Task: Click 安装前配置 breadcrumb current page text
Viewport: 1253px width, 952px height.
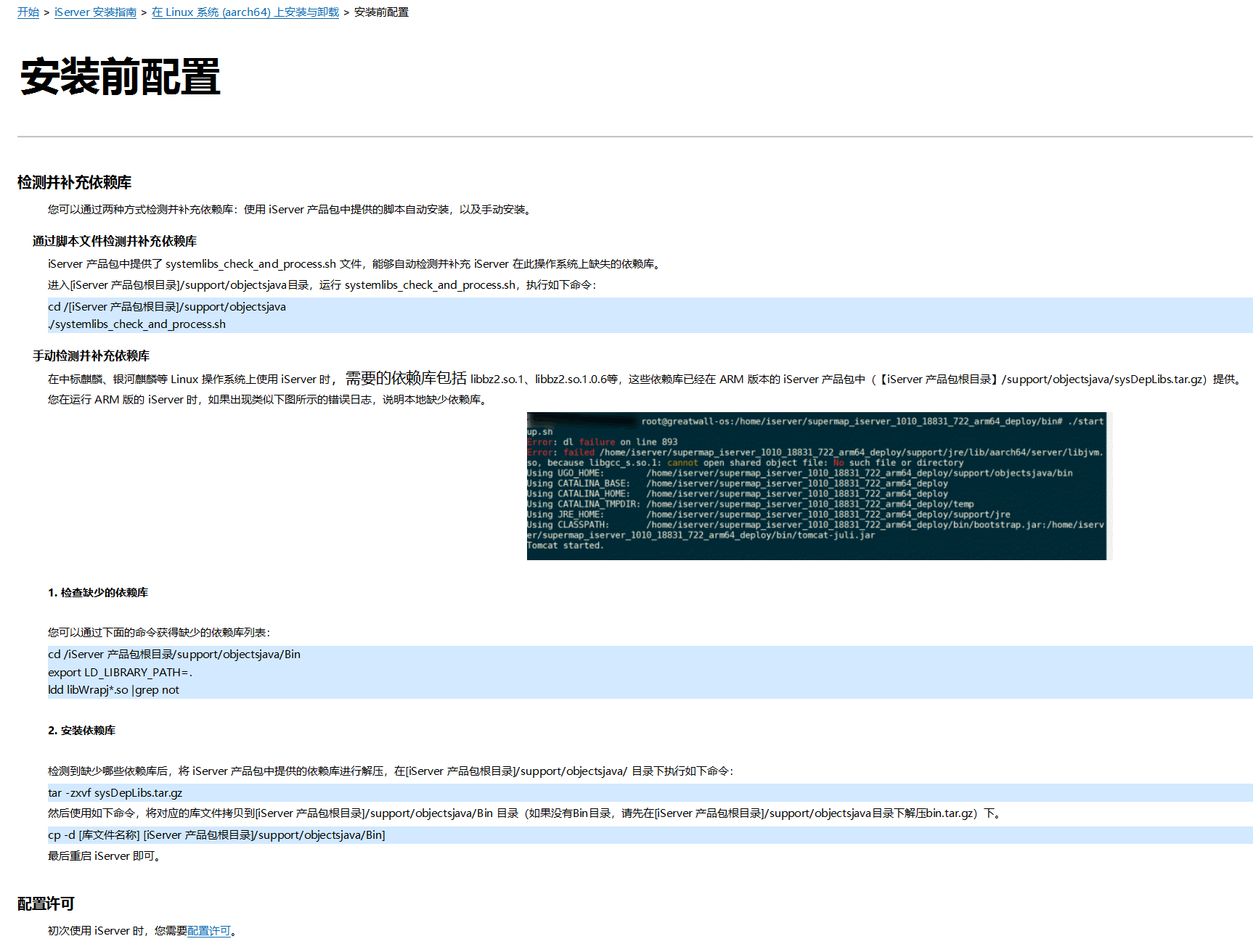Action: (x=381, y=12)
